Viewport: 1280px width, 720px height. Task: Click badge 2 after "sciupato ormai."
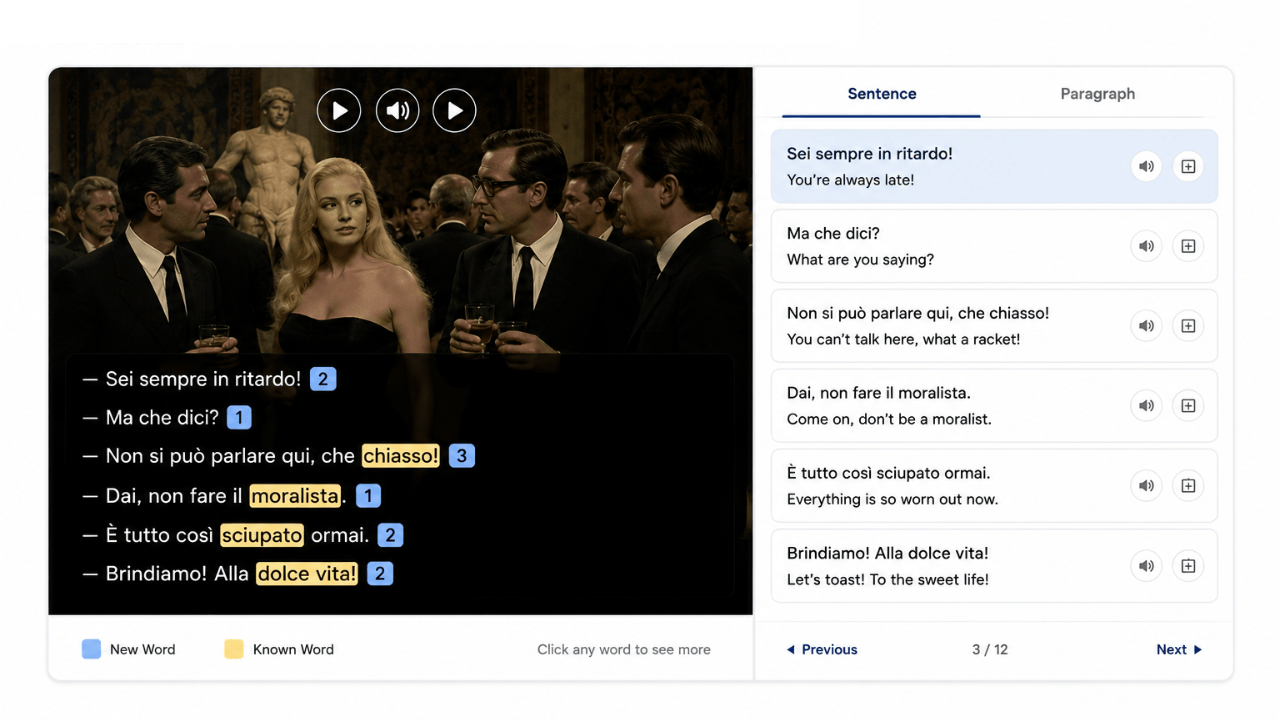(391, 535)
